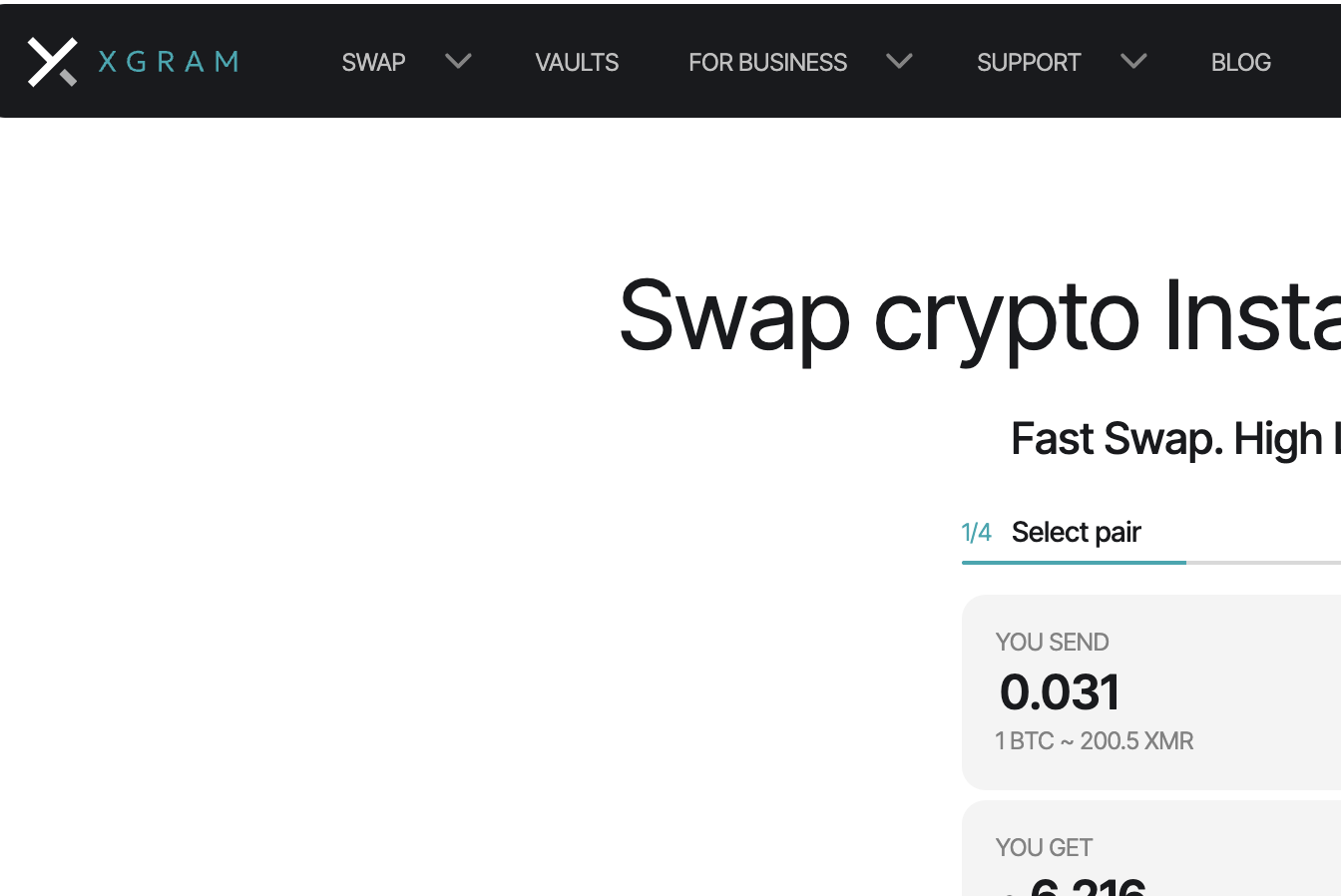
Task: Expand the chevron next to SWAP
Action: pos(458,62)
